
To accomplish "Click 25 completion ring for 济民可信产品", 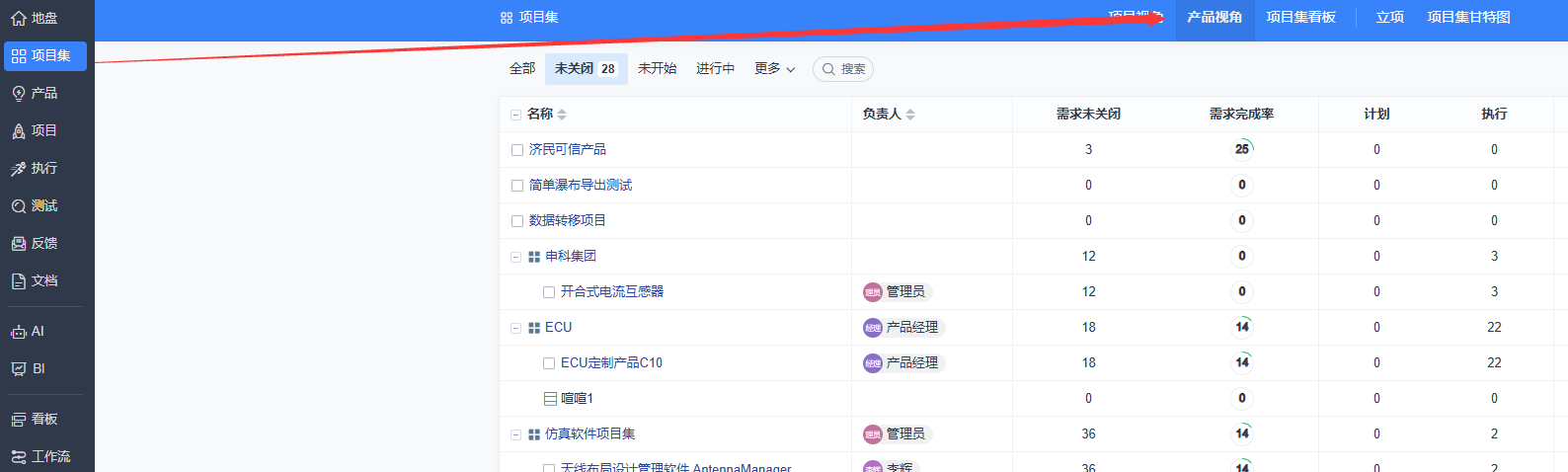I will click(x=1242, y=150).
